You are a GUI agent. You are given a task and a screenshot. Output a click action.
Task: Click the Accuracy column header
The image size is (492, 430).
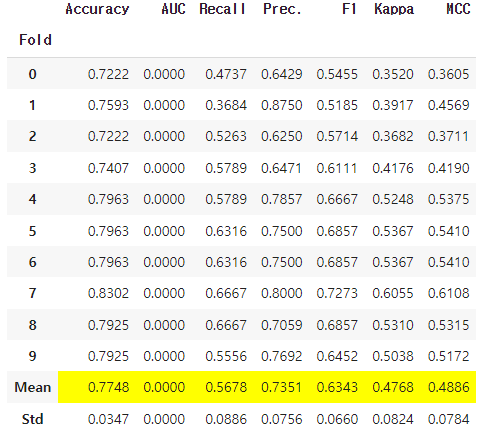pos(97,9)
